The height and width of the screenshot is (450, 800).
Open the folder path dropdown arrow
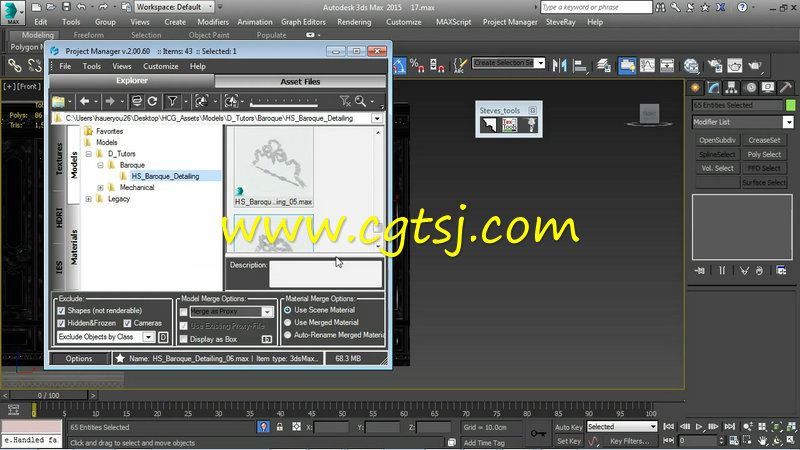pyautogui.click(x=377, y=118)
